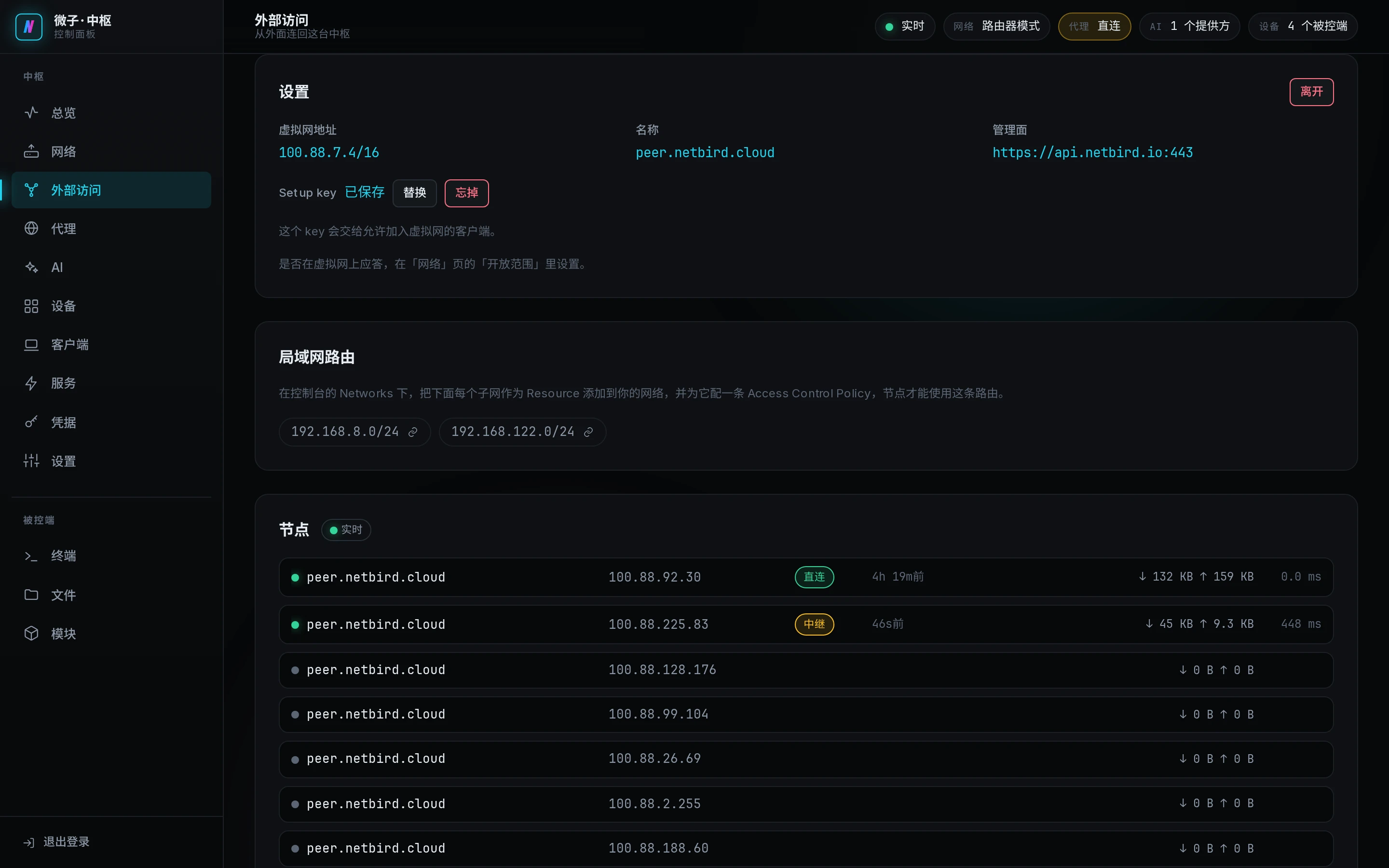
Task: Click the 网络 路由器模式 header pill
Action: (996, 27)
